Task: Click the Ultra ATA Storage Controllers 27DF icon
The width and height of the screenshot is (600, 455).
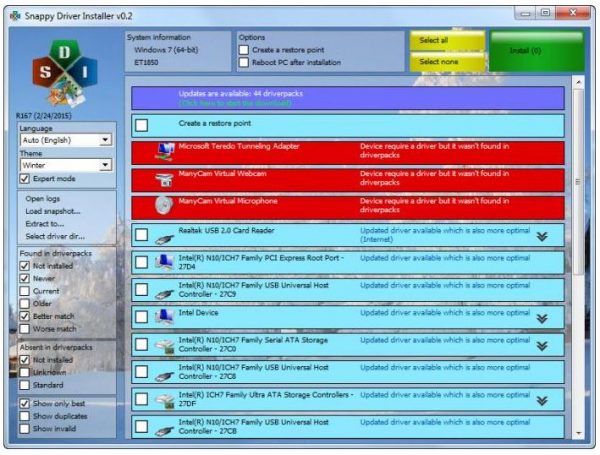Action: (x=165, y=401)
